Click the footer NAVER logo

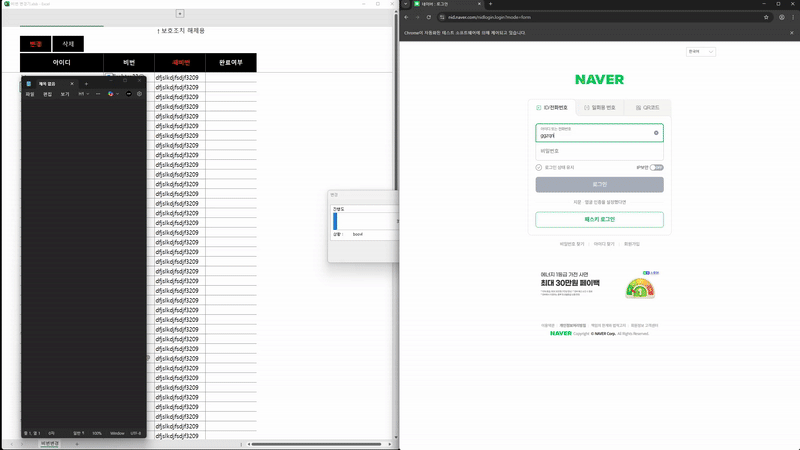[x=561, y=333]
